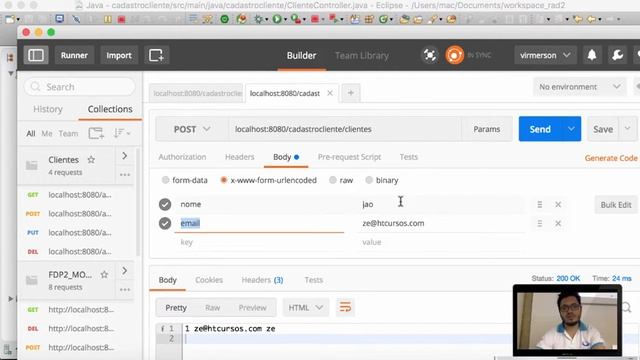Open the virmerson account dropdown
This screenshot has height=360, width=640.
(x=545, y=55)
